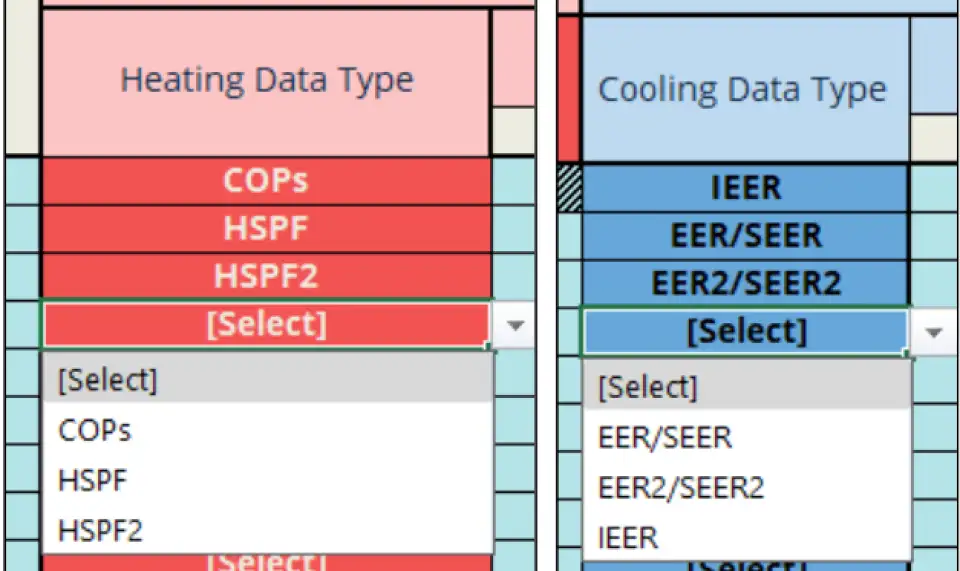Choose HSPF from the heating dropdown list
The width and height of the screenshot is (960, 571).
point(93,480)
